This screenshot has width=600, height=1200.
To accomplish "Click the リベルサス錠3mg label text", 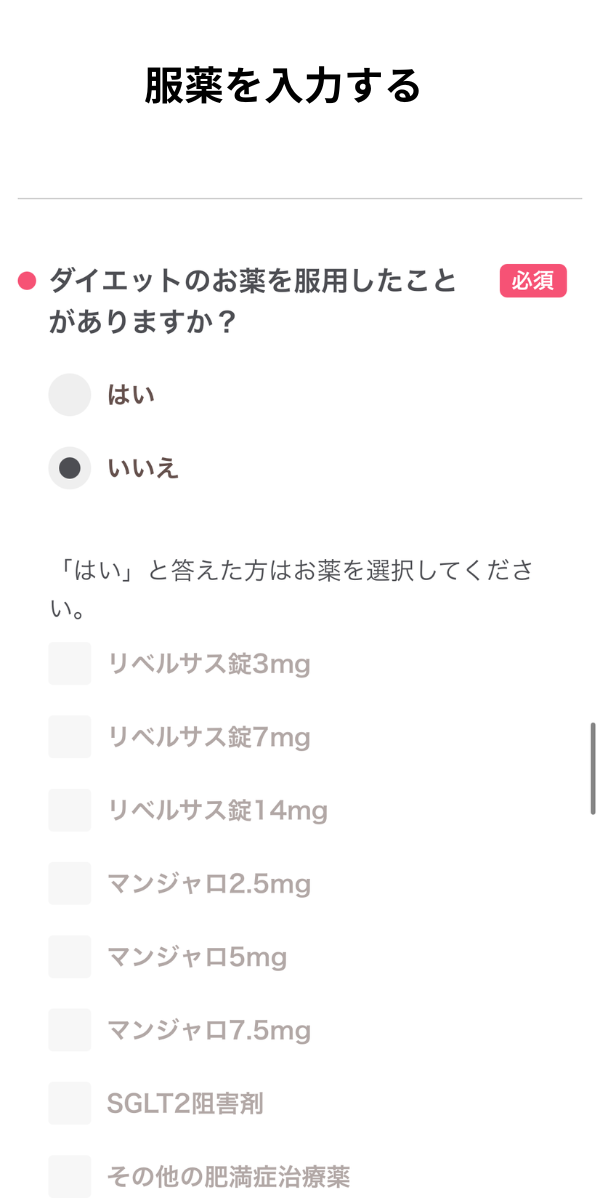I will coord(209,664).
